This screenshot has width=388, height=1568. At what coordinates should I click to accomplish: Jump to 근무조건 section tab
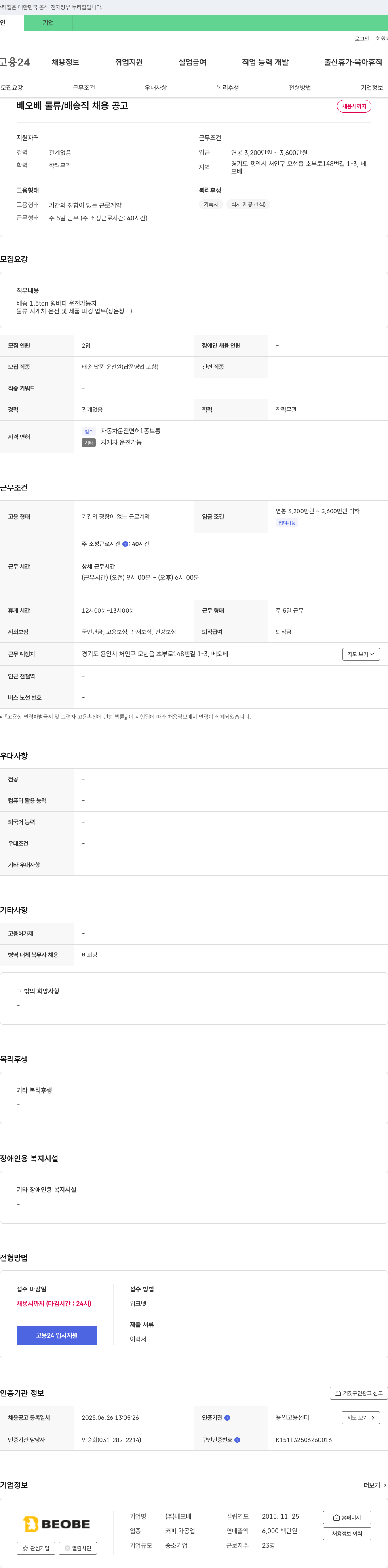(83, 88)
